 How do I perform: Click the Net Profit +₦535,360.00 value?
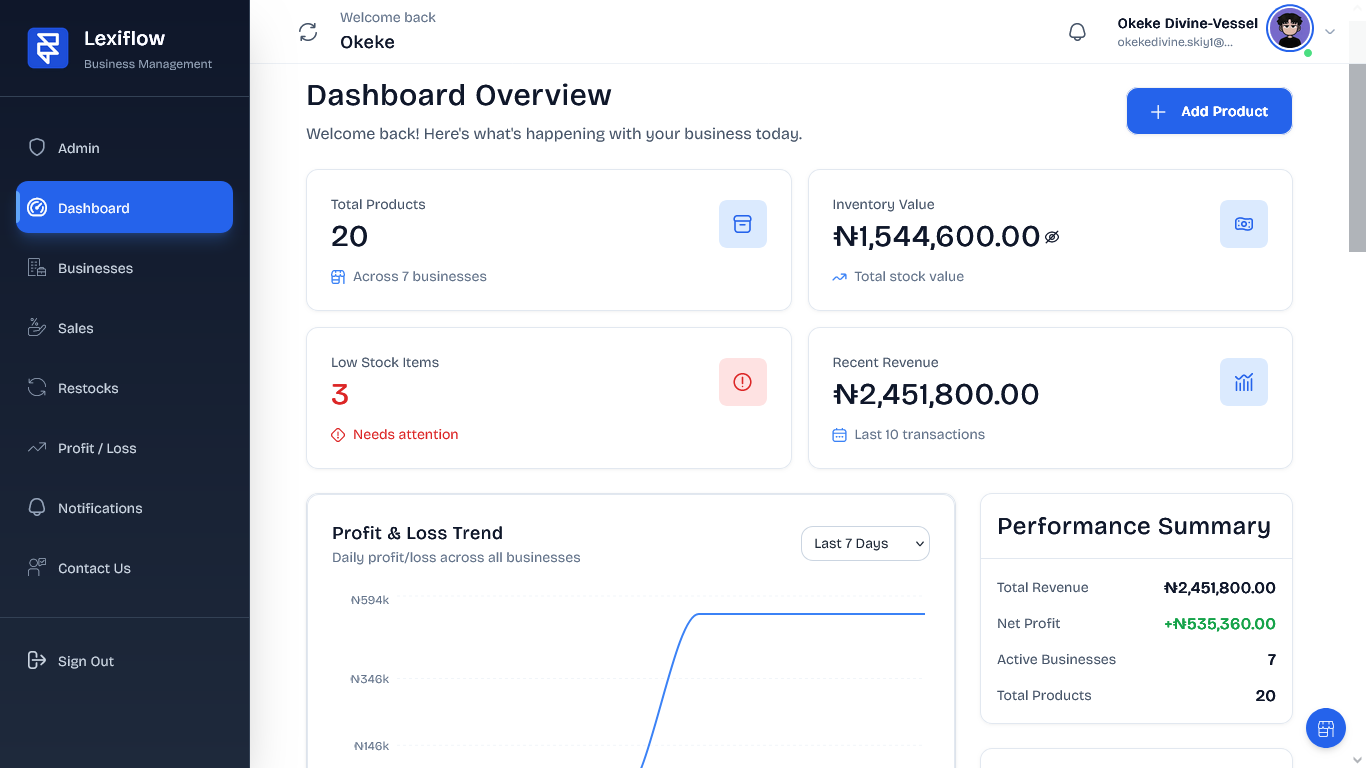pyautogui.click(x=1220, y=624)
